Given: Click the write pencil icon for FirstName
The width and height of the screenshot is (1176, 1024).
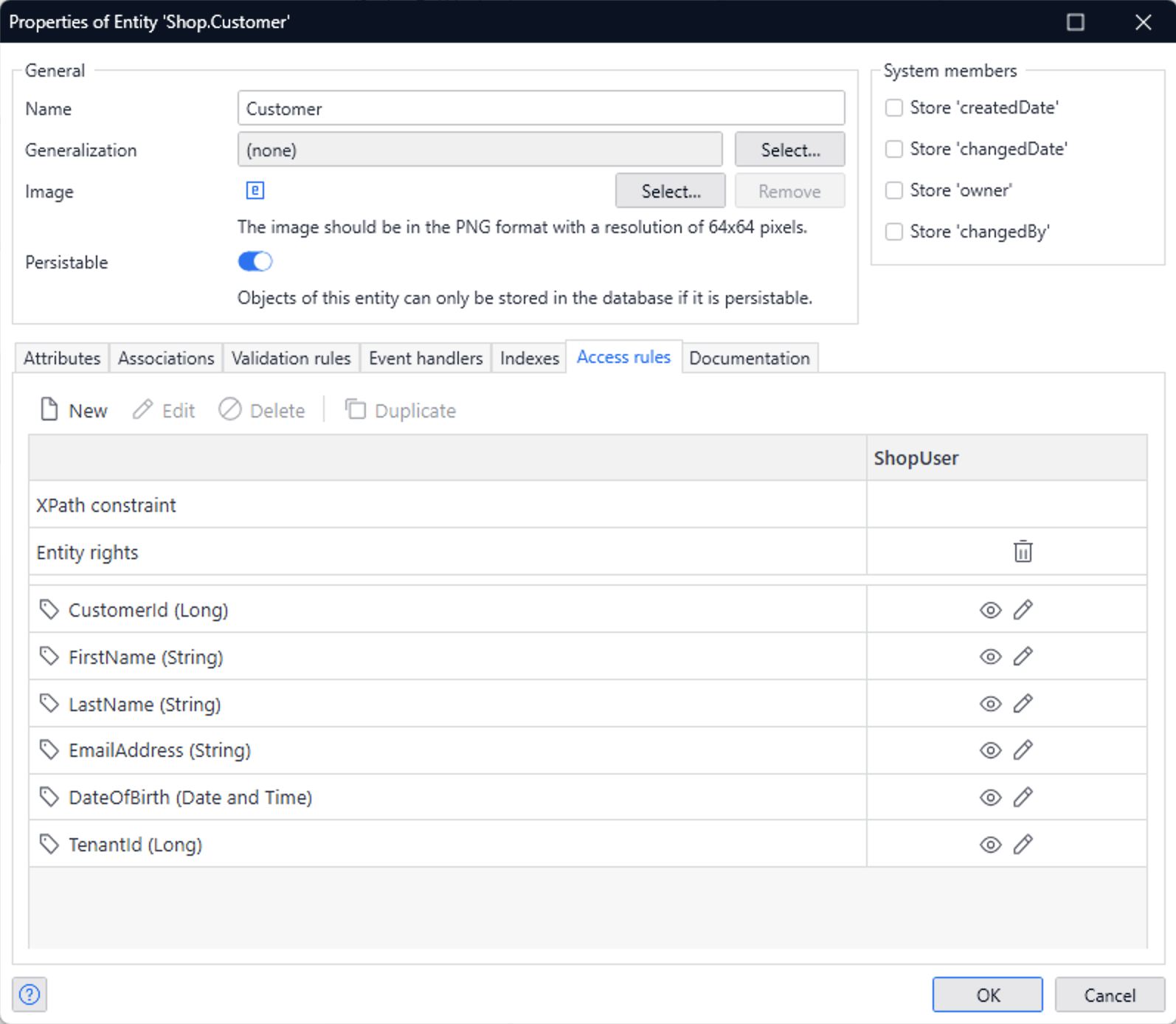Looking at the screenshot, I should click(1023, 657).
